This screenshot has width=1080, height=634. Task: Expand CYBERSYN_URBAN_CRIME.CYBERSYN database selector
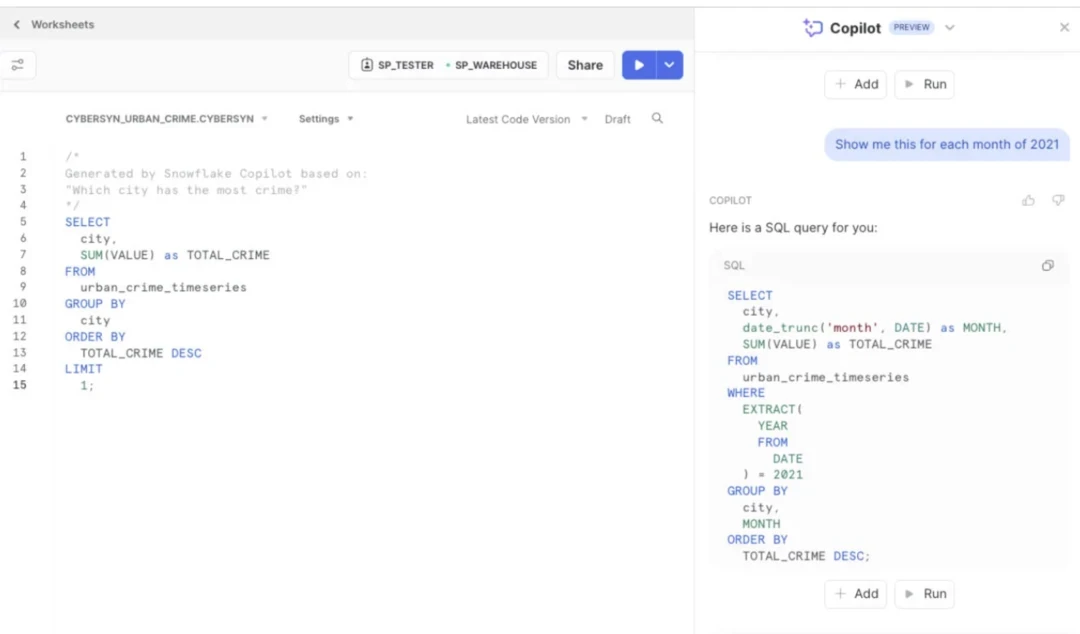(167, 119)
